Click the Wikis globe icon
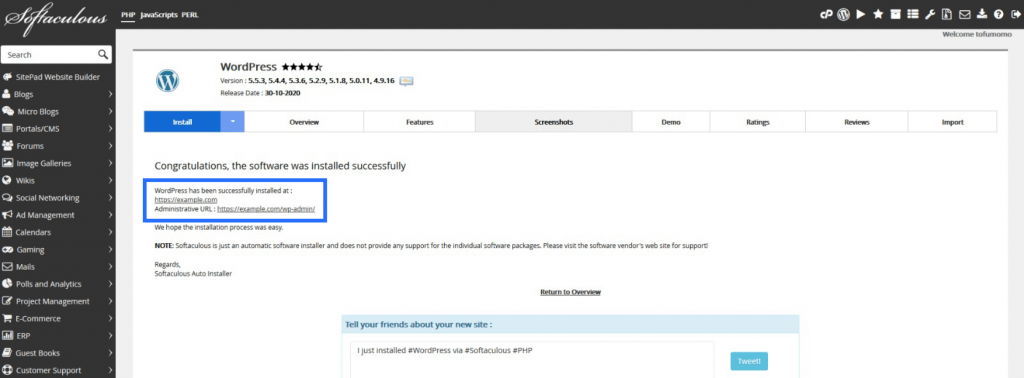The width and height of the screenshot is (1024, 378). pos(7,180)
